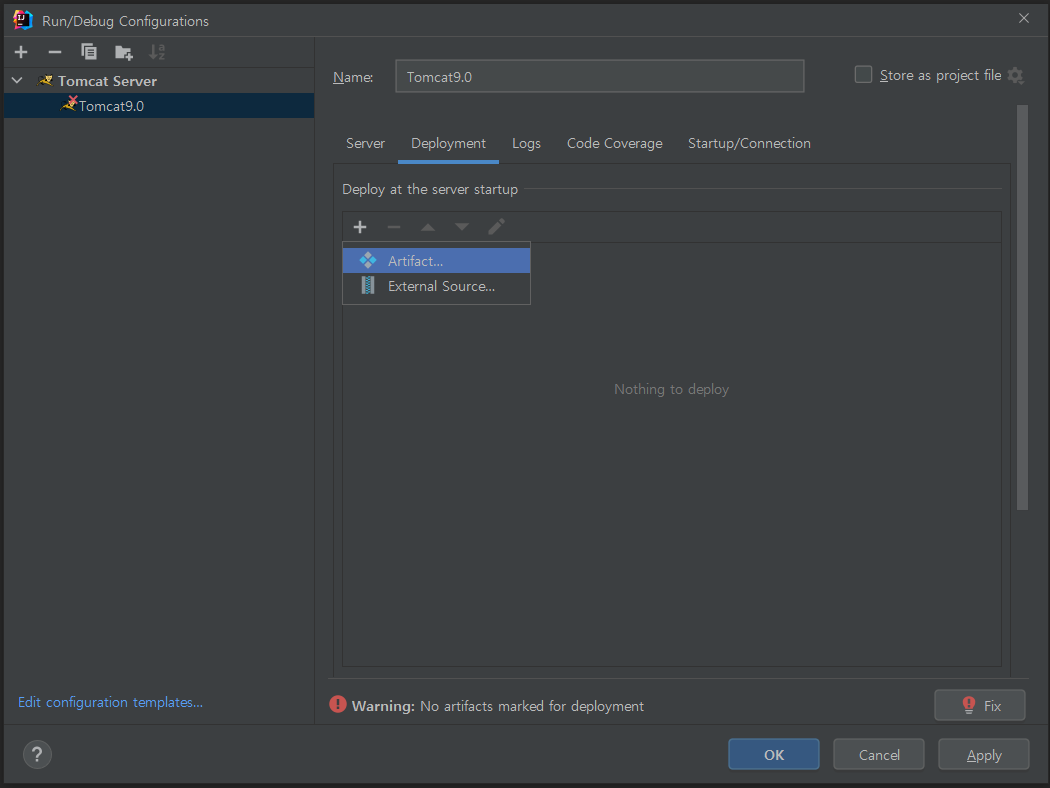The image size is (1050, 788).
Task: Click the edit artifact pencil icon
Action: [496, 227]
